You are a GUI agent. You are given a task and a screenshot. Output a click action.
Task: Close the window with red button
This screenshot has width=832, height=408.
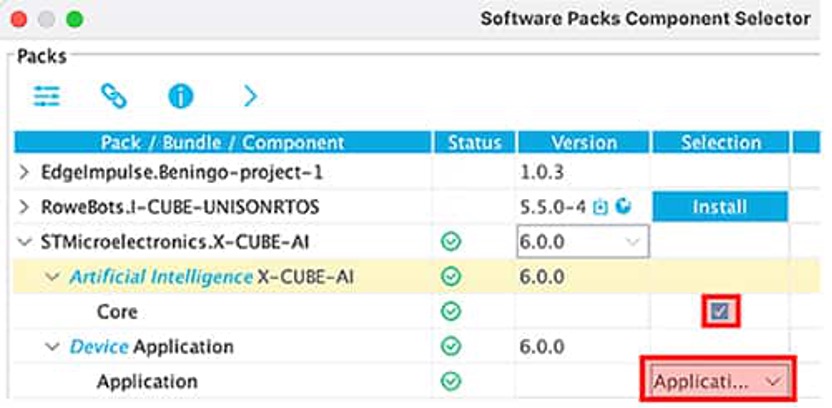[x=19, y=19]
